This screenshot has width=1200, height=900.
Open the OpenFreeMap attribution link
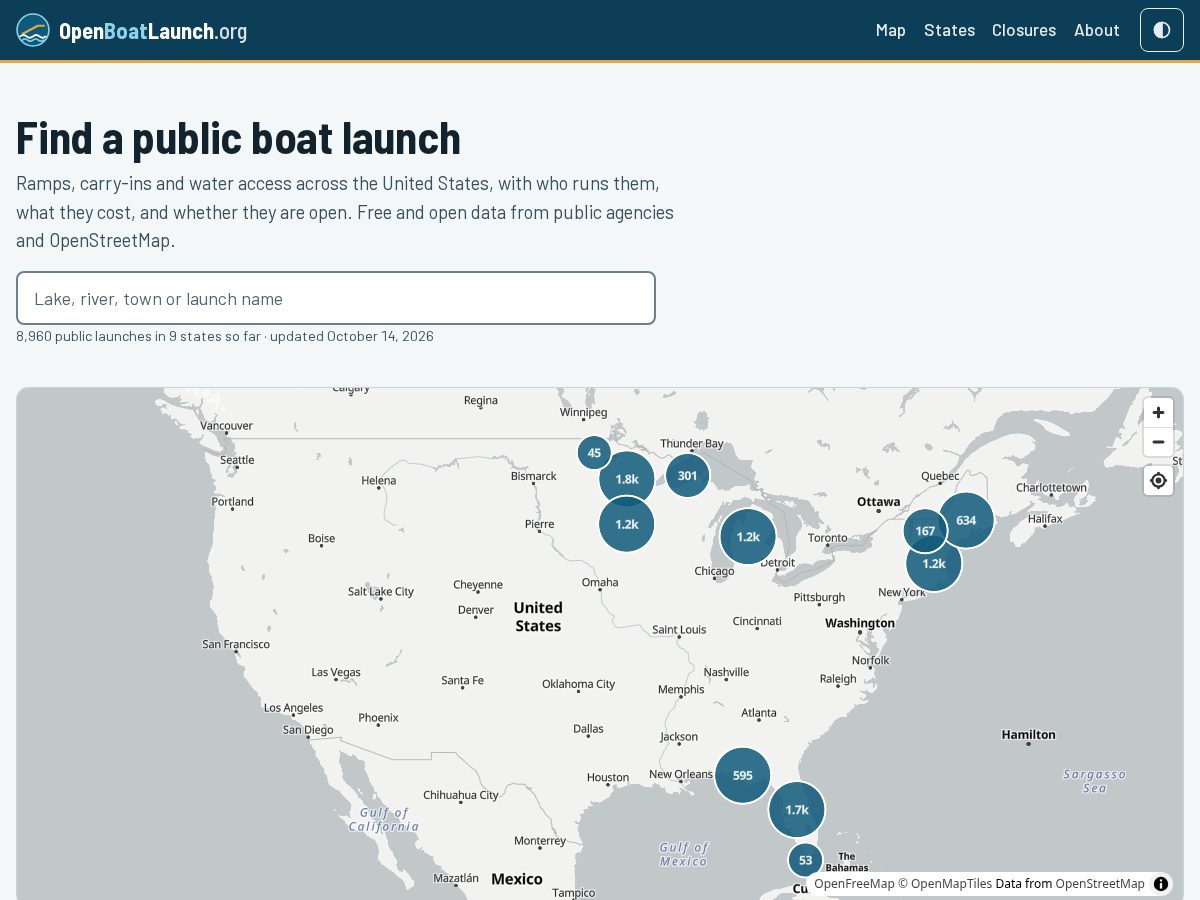(x=854, y=884)
